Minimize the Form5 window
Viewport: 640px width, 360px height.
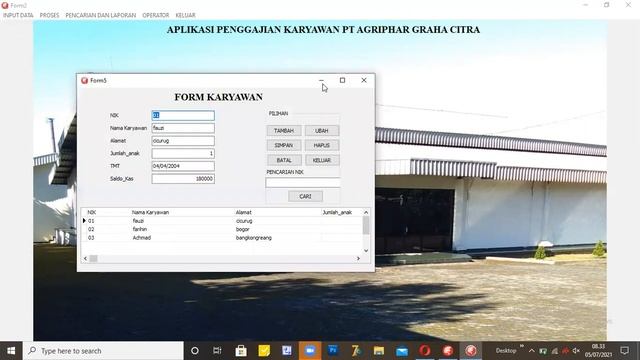tap(322, 80)
